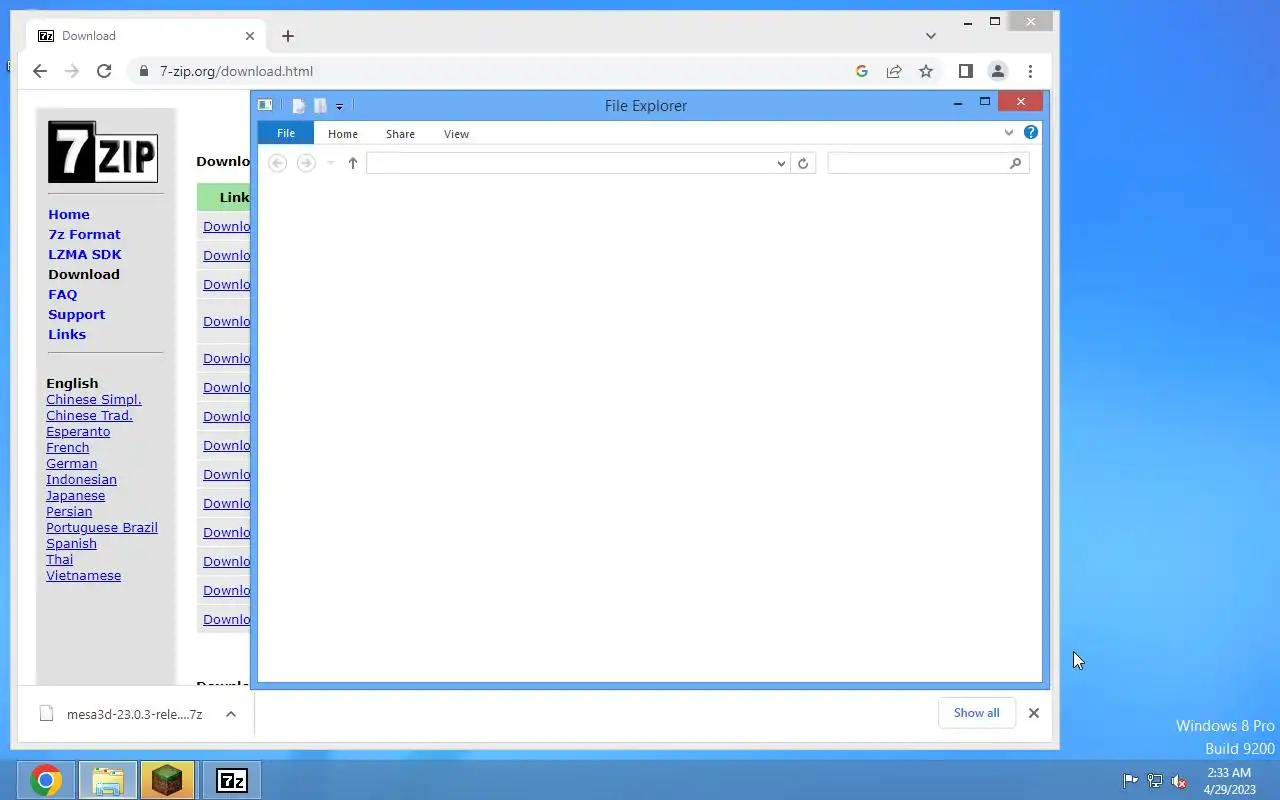Select the Download tab in Chrome

tap(146, 36)
